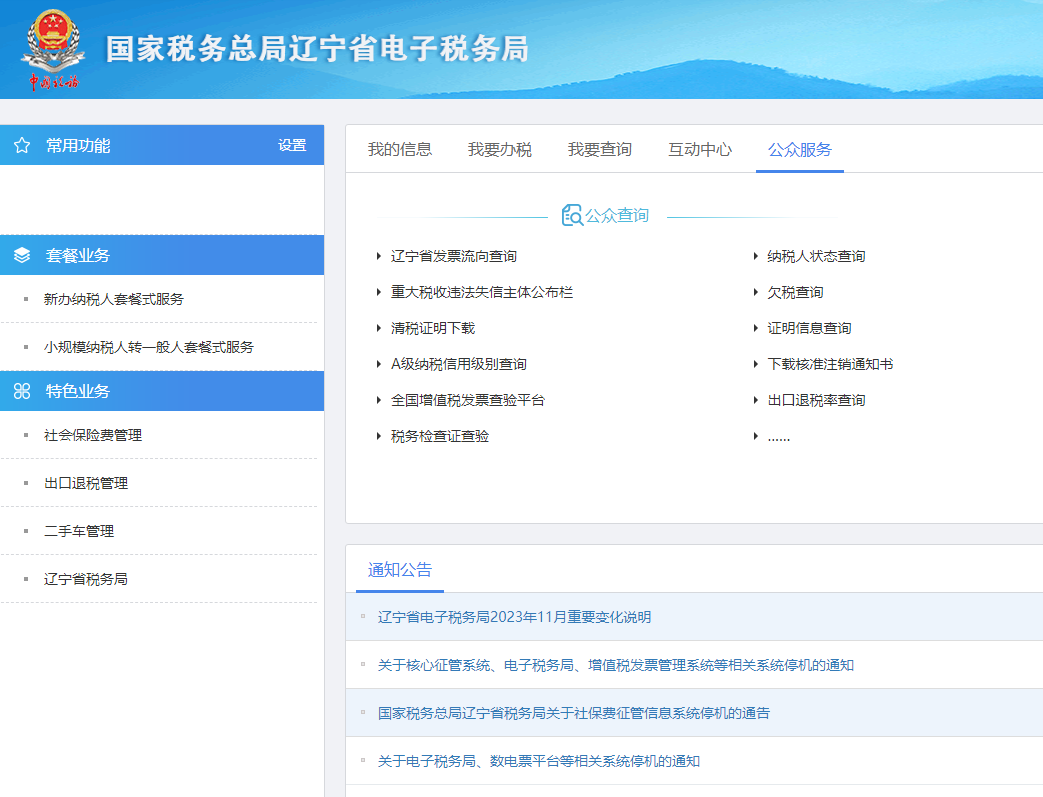Open 辽宁省税务局 in the sidebar

tap(86, 579)
